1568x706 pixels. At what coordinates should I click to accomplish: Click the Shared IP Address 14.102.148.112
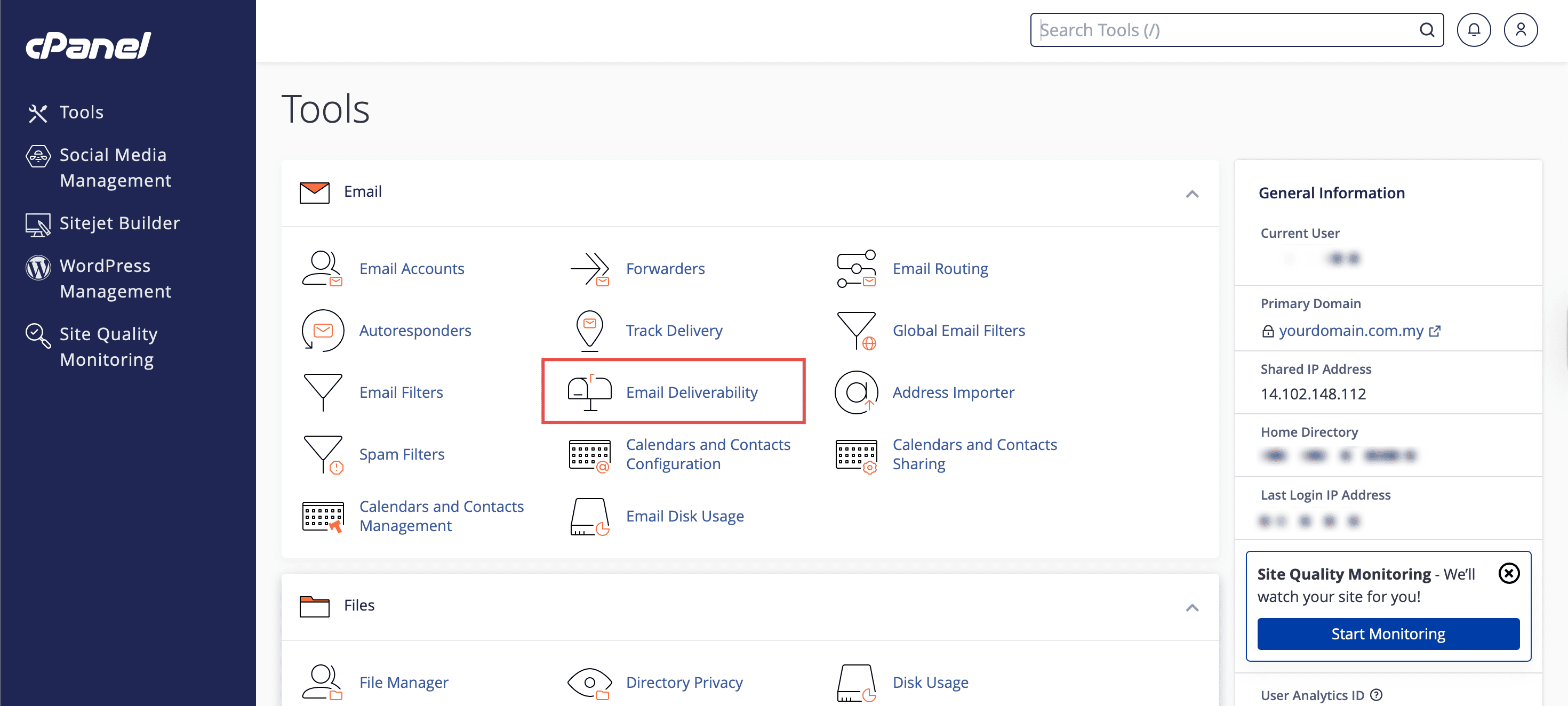[x=1313, y=395]
